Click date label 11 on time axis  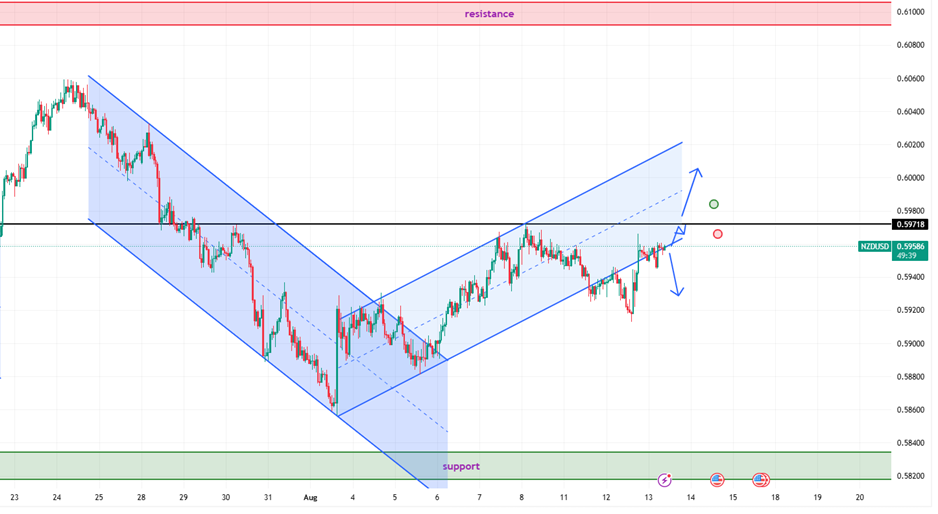[564, 497]
